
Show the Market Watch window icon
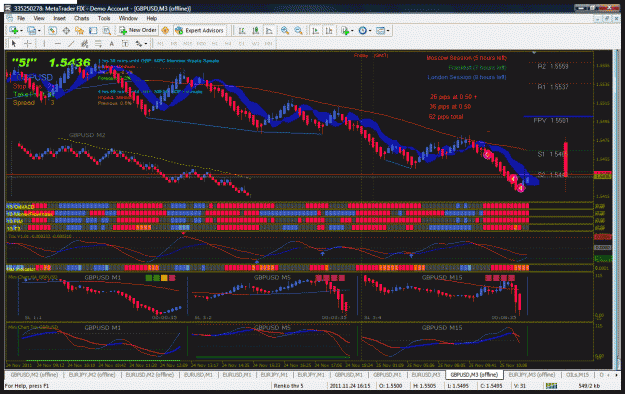[x=52, y=30]
